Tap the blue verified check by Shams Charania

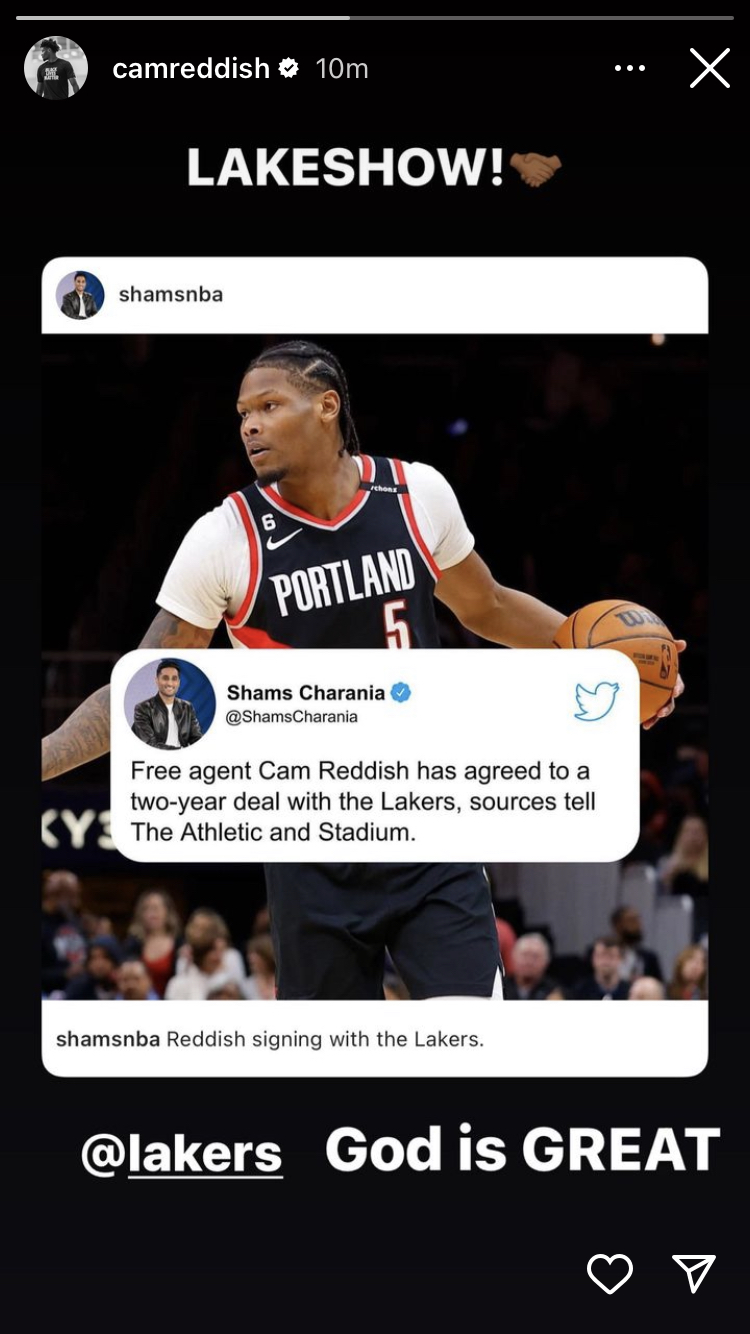pyautogui.click(x=401, y=692)
